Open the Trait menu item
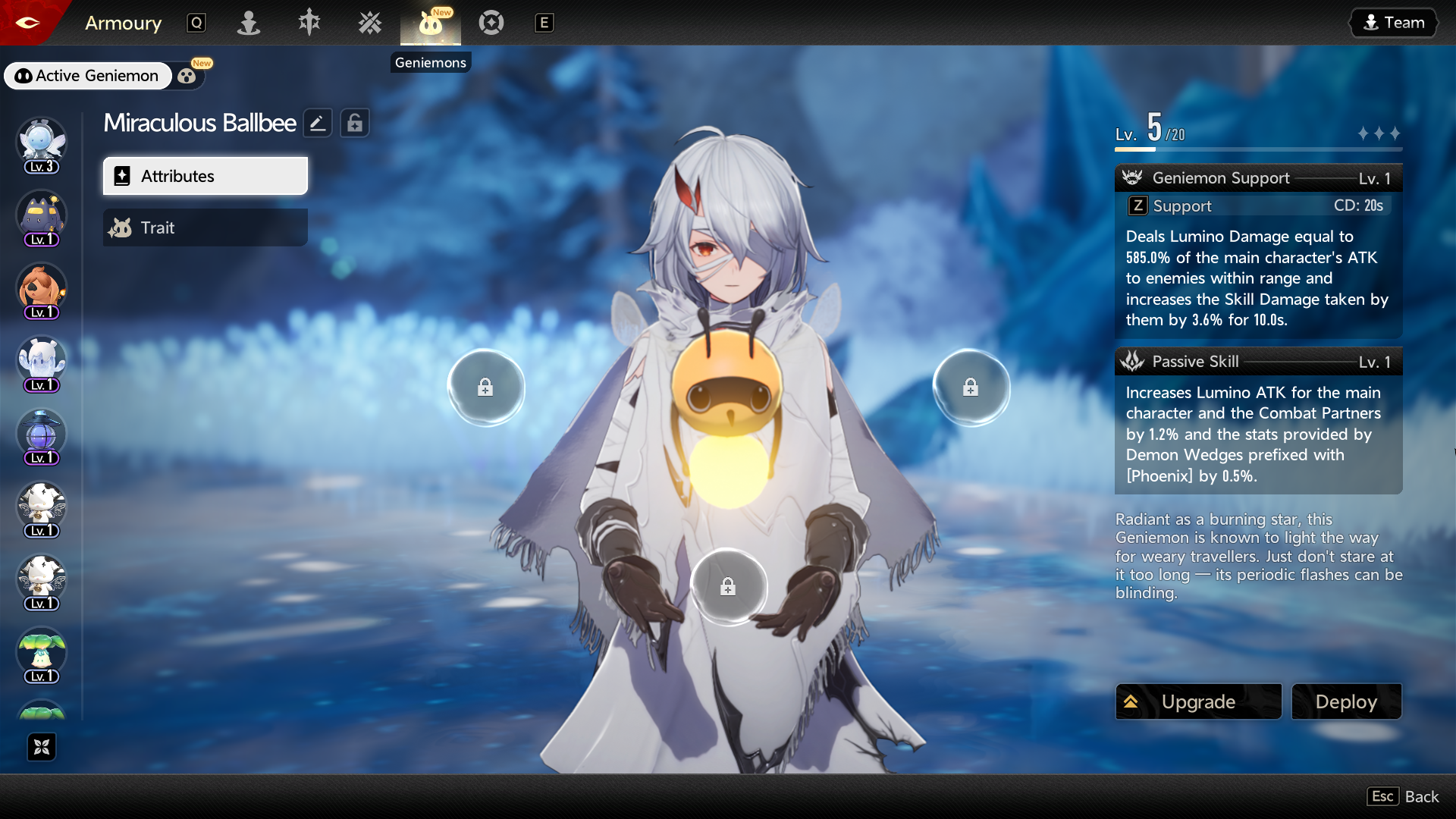This screenshot has height=819, width=1456. click(x=206, y=227)
